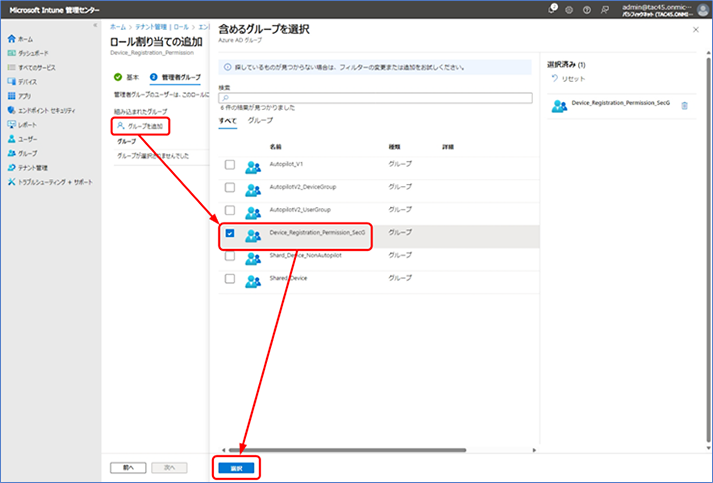Viewport: 713px width, 483px height.
Task: Switch to the すべて tab
Action: pos(227,121)
